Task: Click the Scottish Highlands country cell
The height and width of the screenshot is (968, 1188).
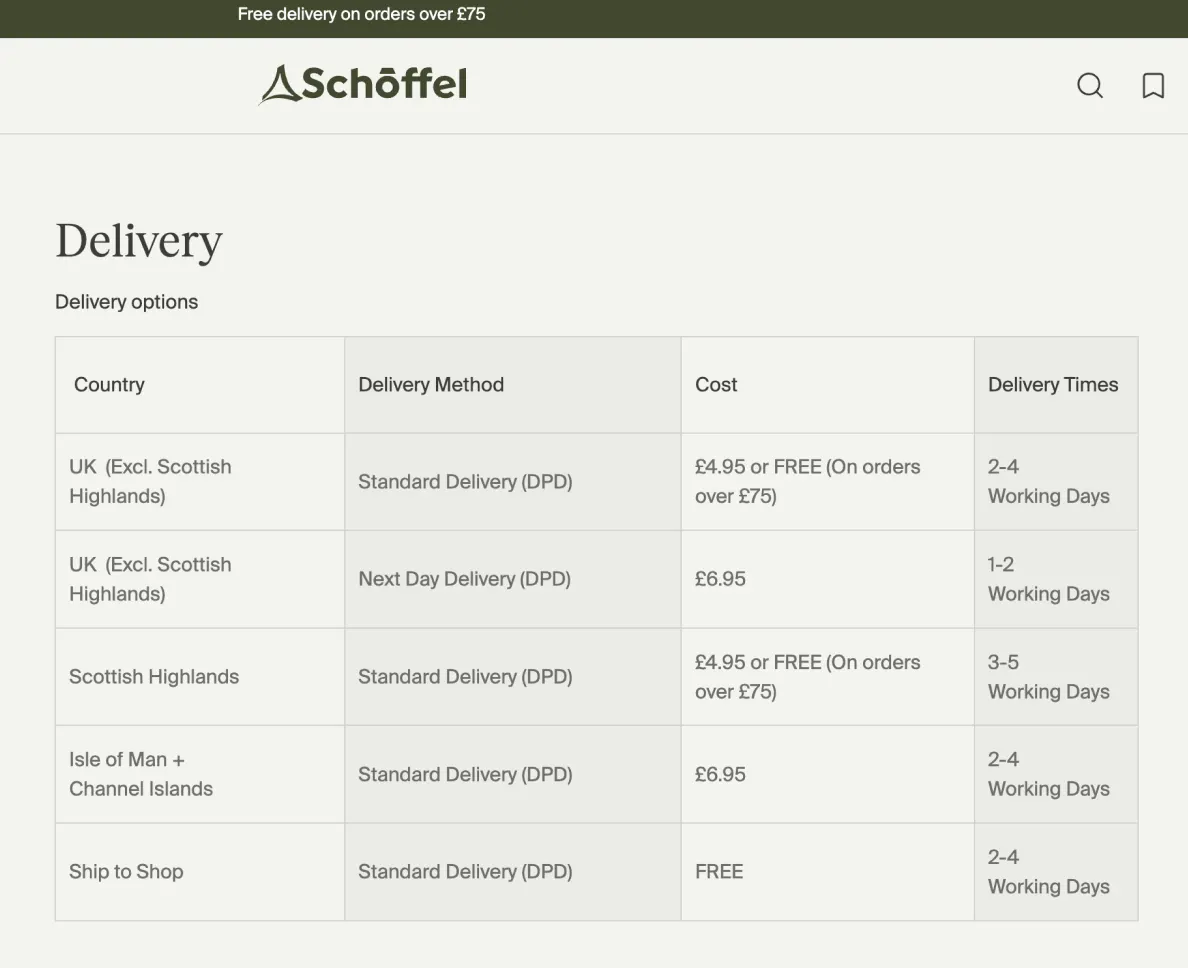Action: [x=154, y=677]
